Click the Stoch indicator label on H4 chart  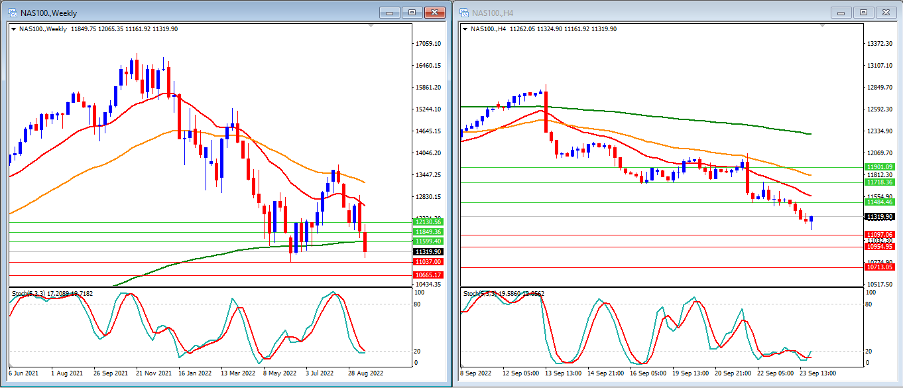tap(504, 293)
